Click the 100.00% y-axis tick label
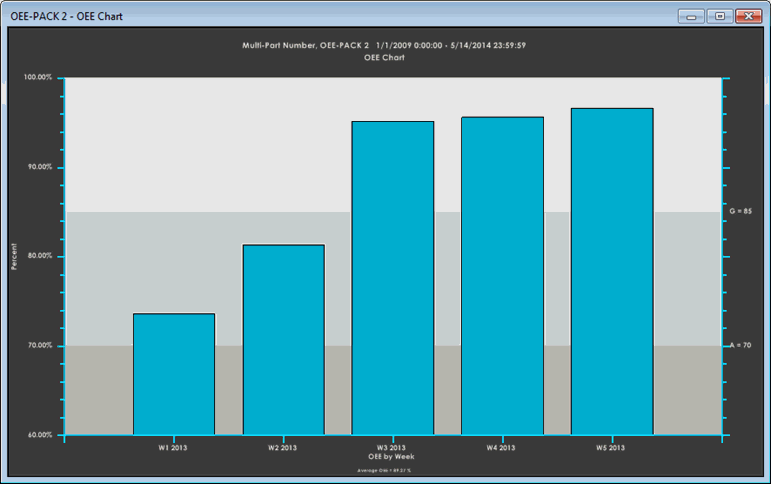771x484 pixels. [x=38, y=78]
